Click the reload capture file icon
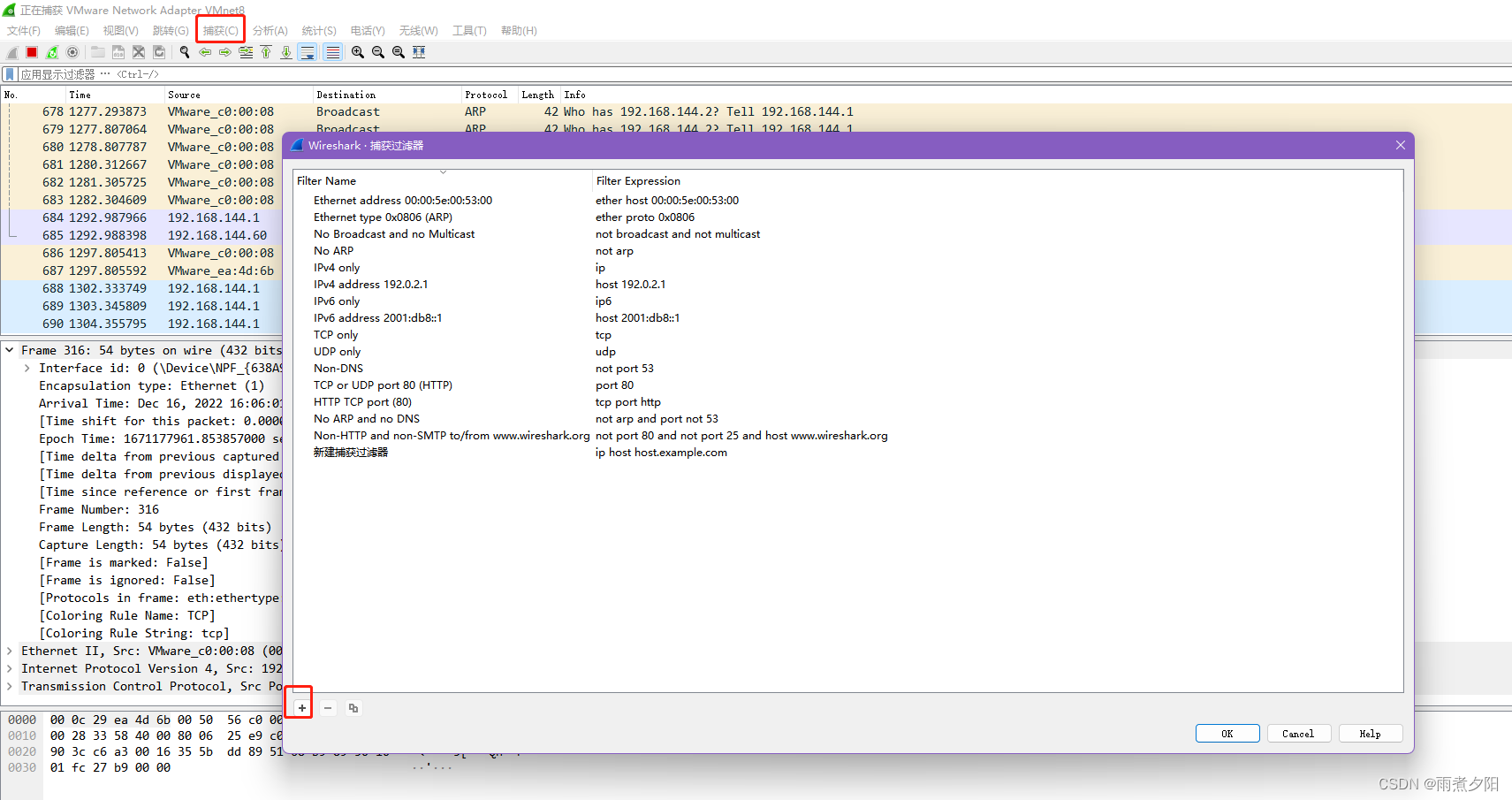 click(159, 52)
